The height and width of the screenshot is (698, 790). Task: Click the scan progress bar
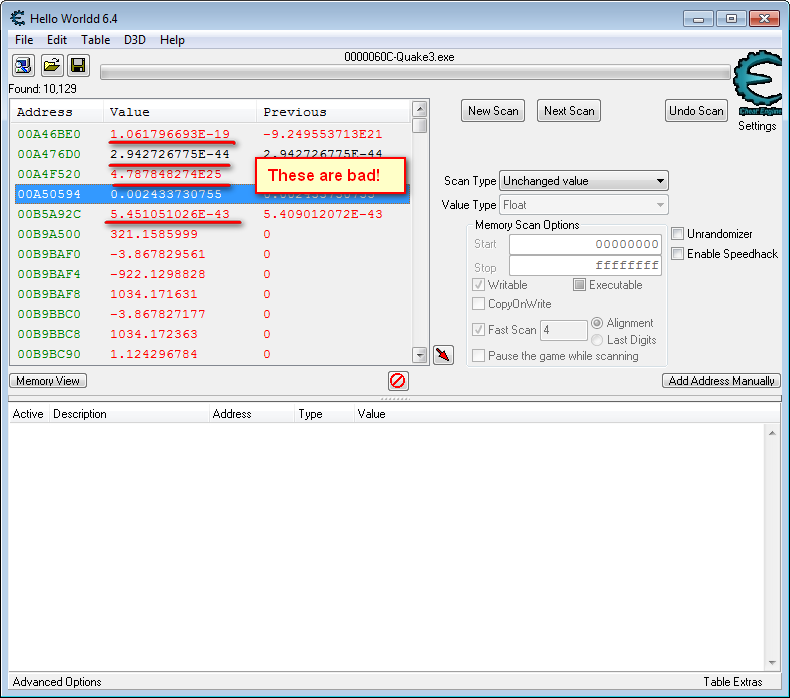point(415,73)
